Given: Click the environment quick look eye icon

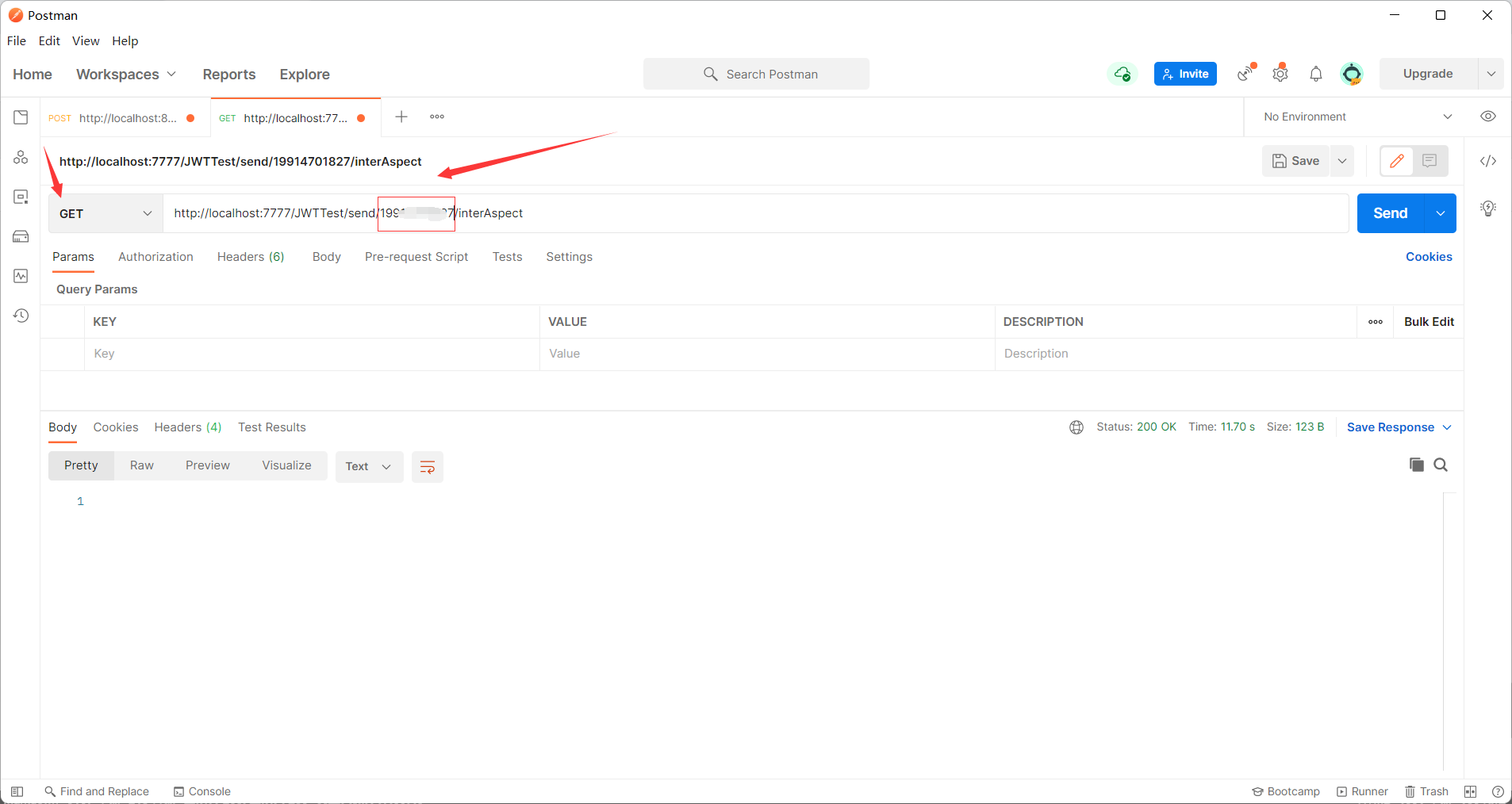Looking at the screenshot, I should point(1488,117).
